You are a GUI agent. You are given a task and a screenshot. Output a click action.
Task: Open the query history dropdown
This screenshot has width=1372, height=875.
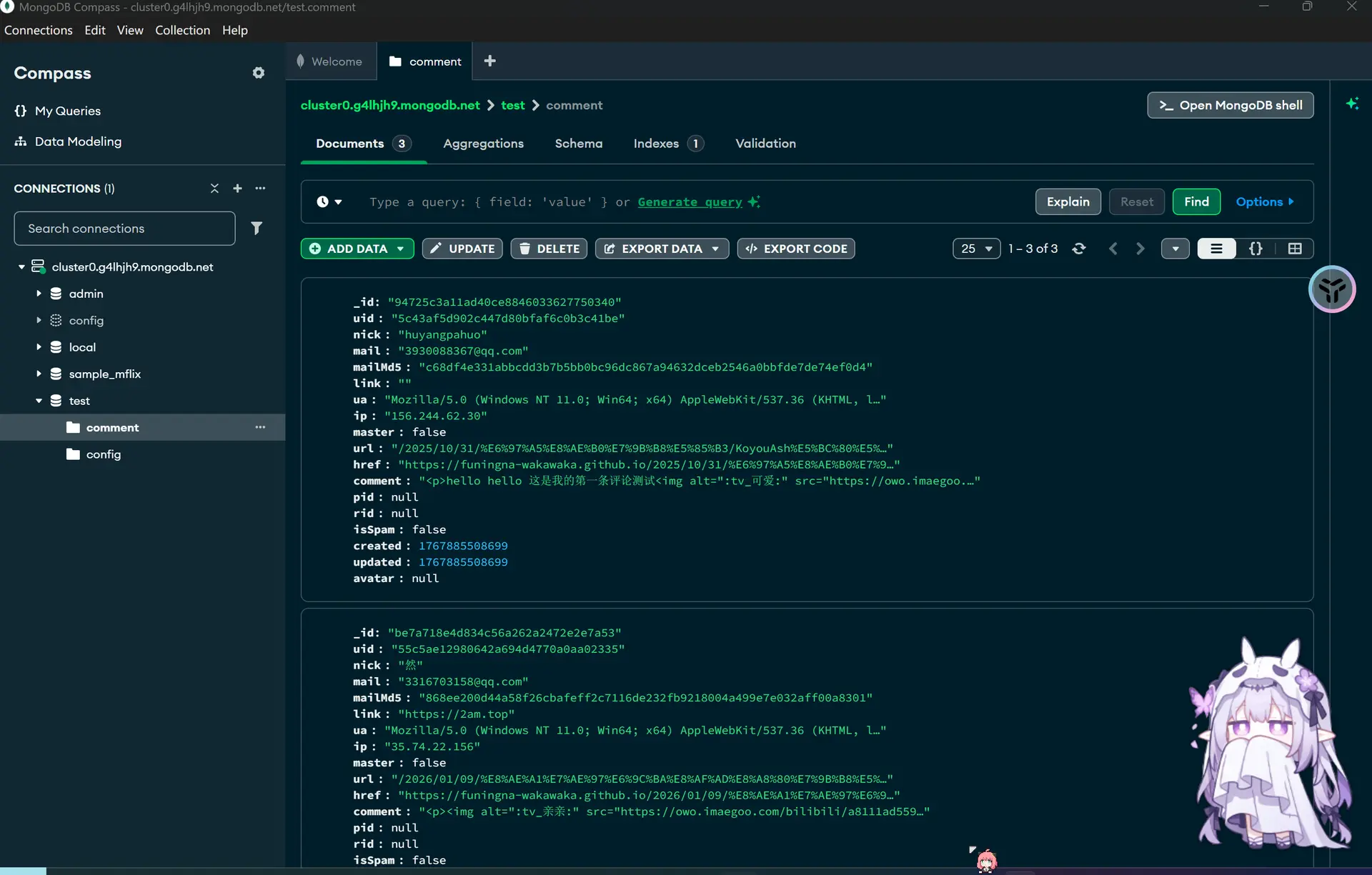tap(329, 202)
